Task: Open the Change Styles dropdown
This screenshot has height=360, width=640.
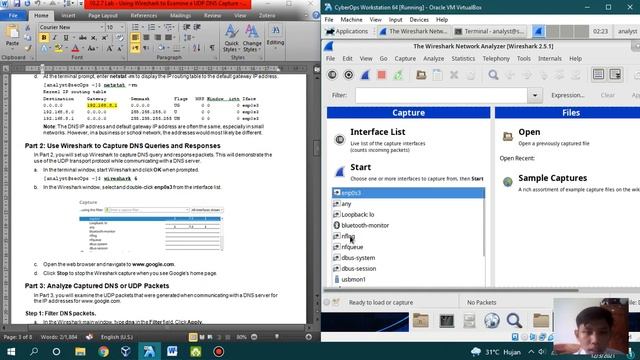Action: pyautogui.click(x=252, y=38)
